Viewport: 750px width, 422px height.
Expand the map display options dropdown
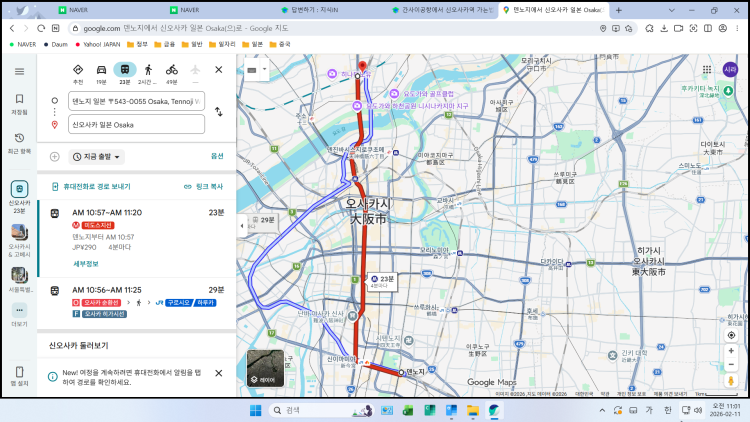258,70
